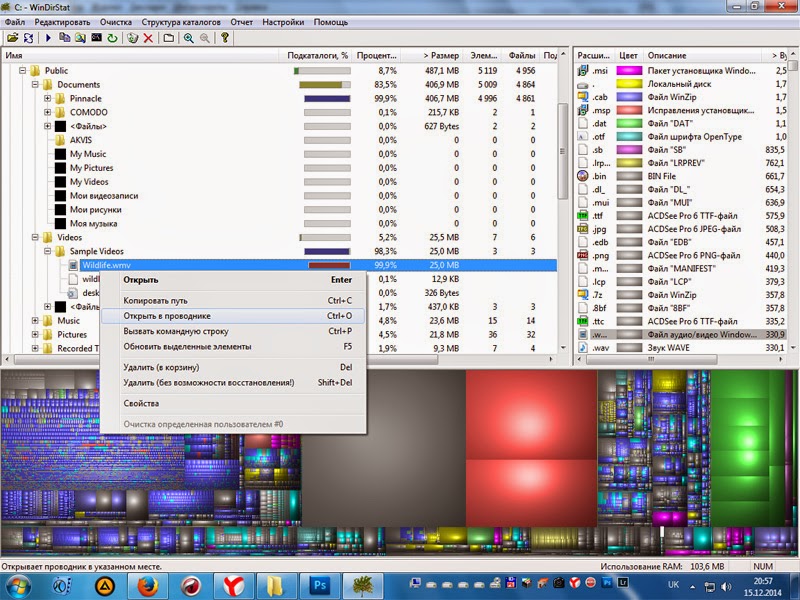Sort by the Имя column header

click(x=140, y=55)
